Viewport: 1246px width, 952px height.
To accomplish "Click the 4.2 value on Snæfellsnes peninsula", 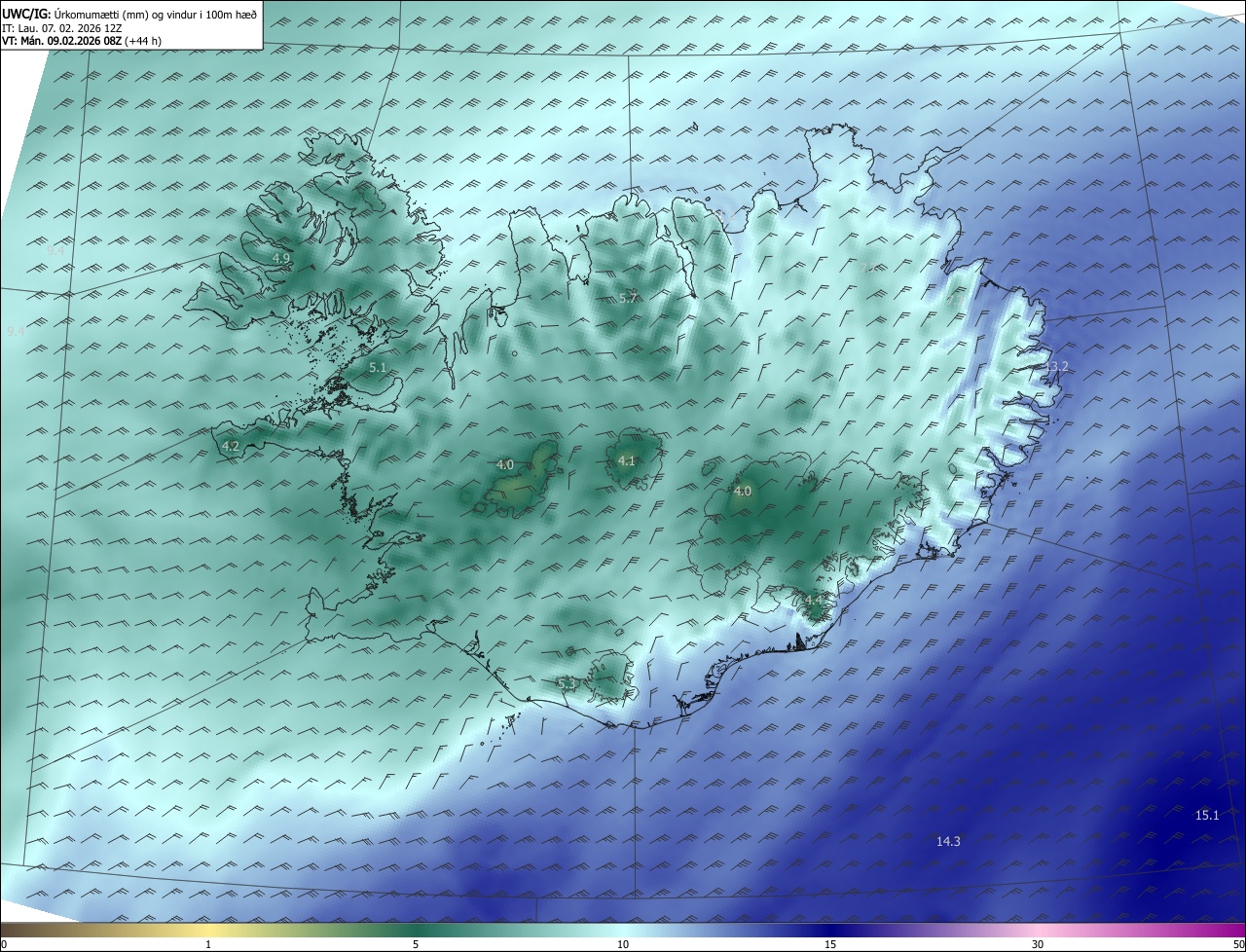I will 231,446.
